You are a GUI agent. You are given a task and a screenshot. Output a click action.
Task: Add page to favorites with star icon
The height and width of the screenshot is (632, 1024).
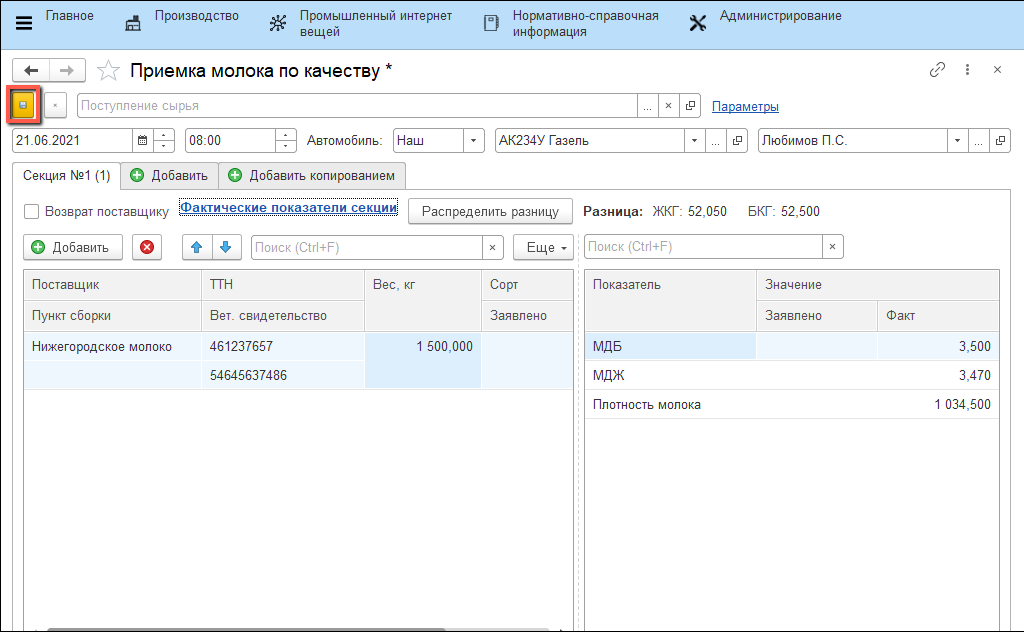click(x=110, y=71)
